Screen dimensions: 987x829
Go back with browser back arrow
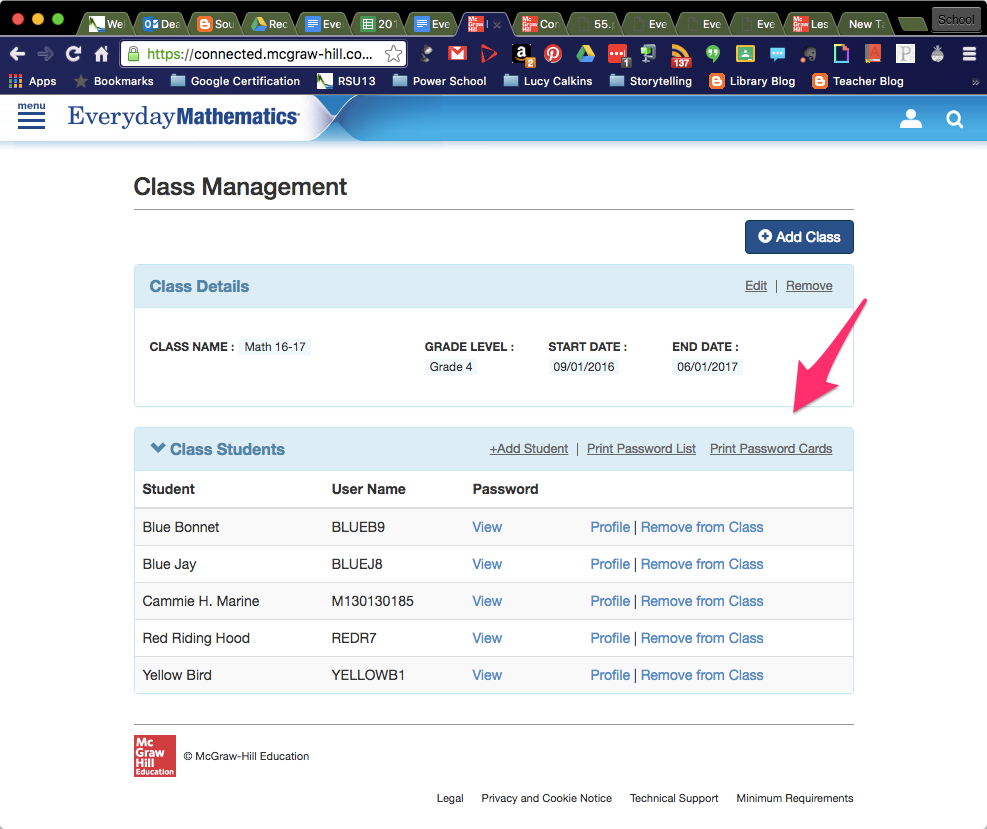18,54
